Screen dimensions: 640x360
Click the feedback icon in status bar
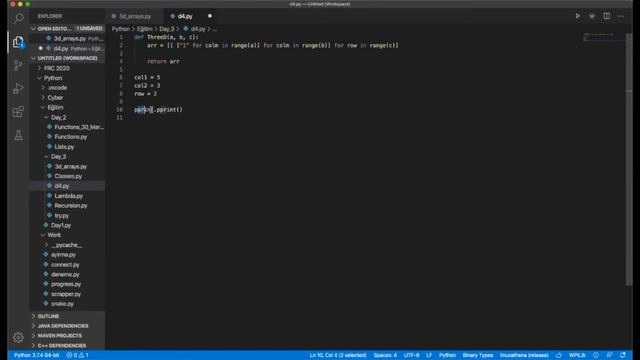tap(609, 355)
